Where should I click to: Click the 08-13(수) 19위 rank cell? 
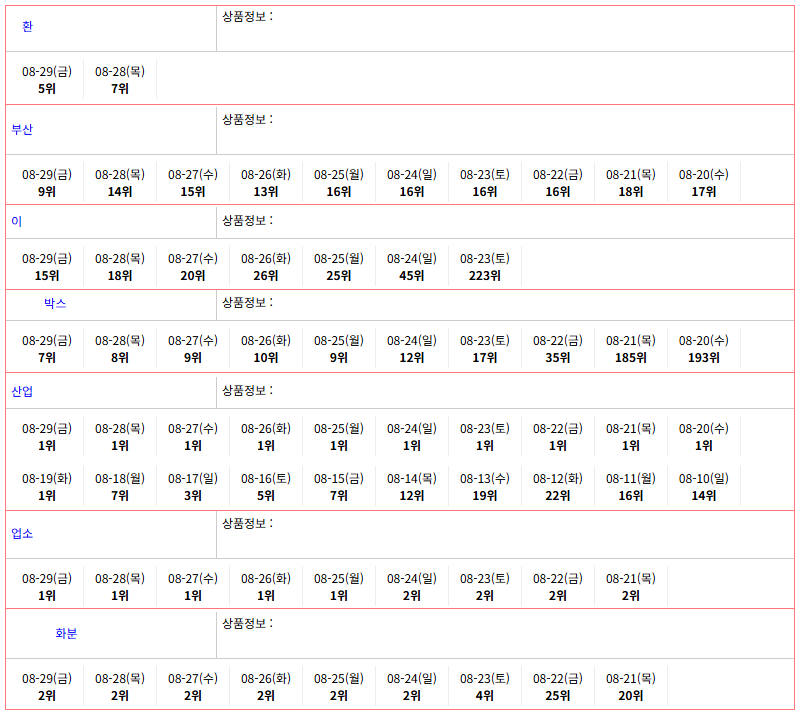pos(485,487)
